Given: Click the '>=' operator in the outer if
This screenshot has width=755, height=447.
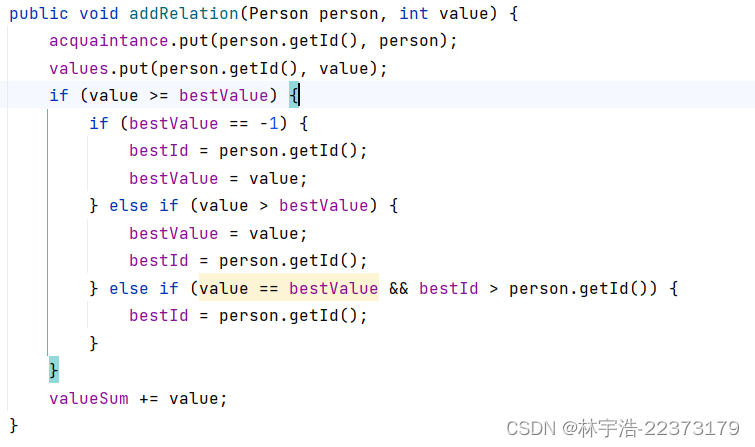Looking at the screenshot, I should pos(158,95).
